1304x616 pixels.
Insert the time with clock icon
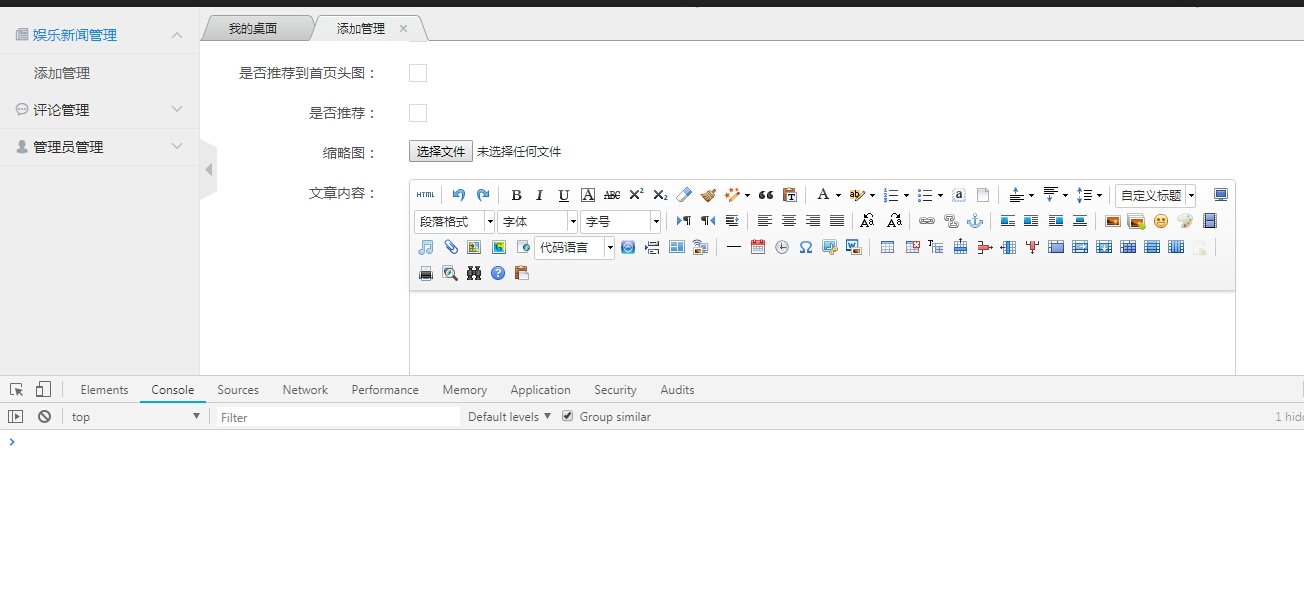coord(782,247)
